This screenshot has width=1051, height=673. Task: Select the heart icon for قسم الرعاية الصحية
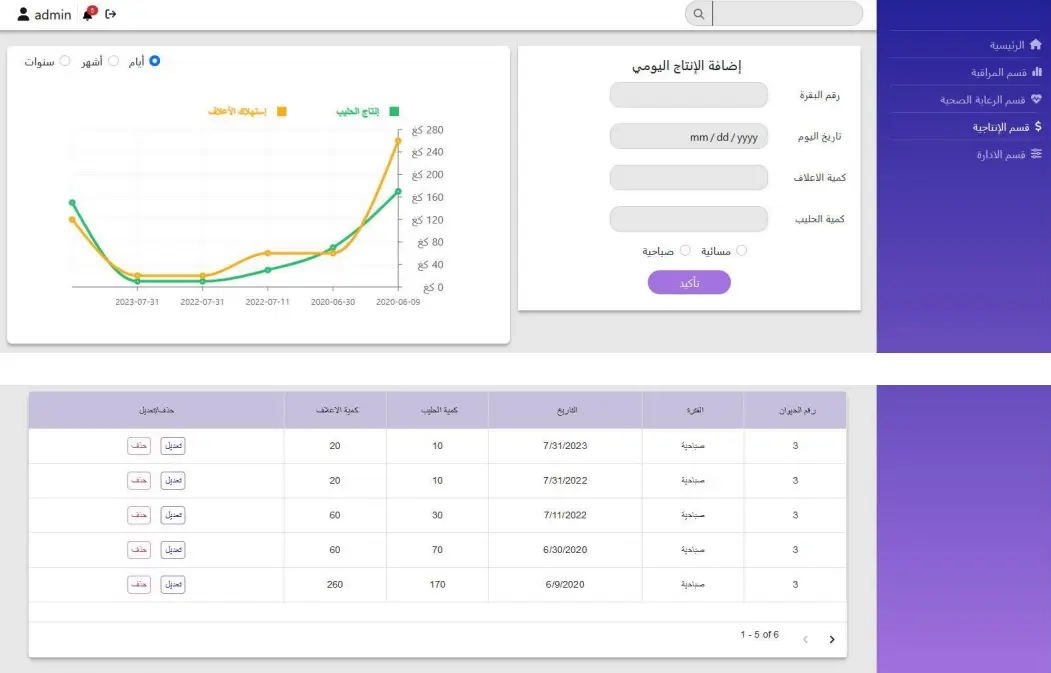pos(1035,99)
